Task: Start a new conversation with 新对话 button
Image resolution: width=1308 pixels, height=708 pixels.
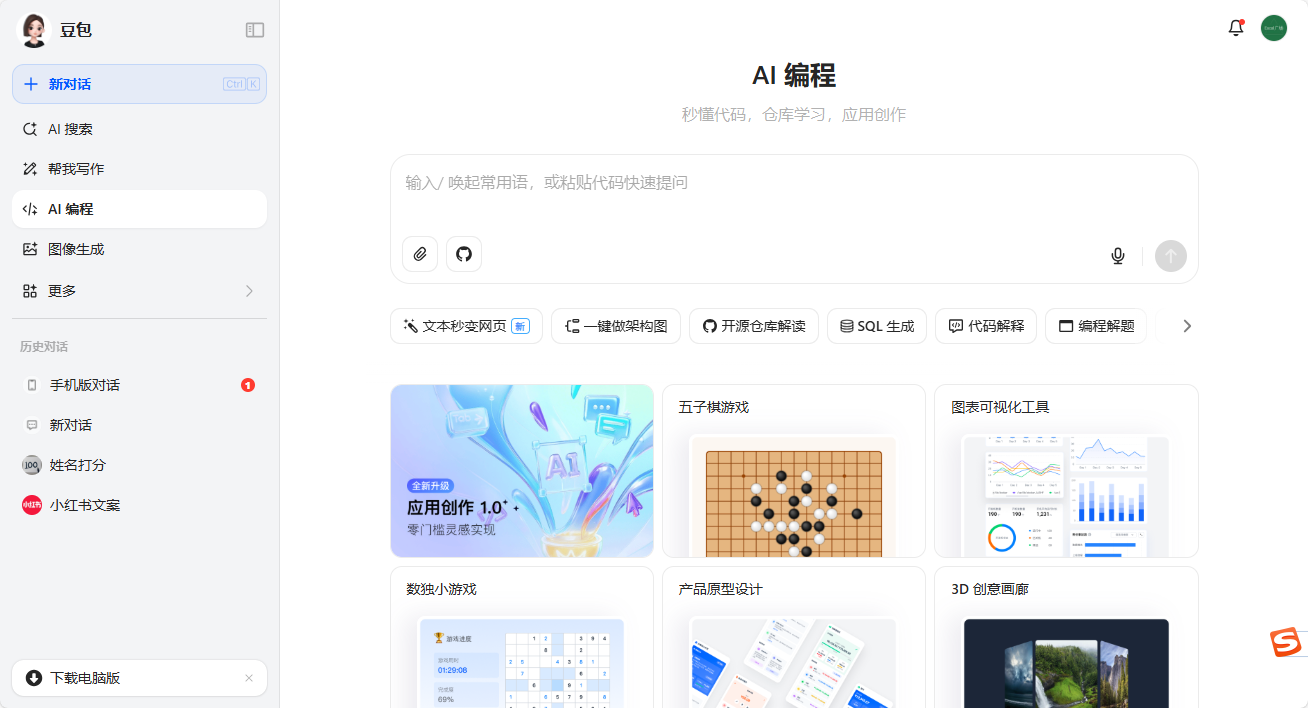Action: point(139,84)
